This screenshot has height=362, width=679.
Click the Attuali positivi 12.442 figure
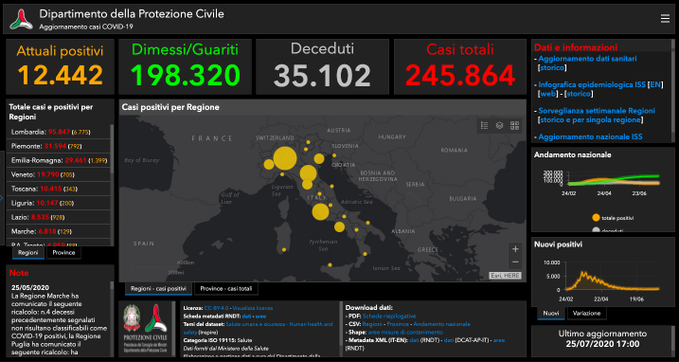(x=60, y=74)
